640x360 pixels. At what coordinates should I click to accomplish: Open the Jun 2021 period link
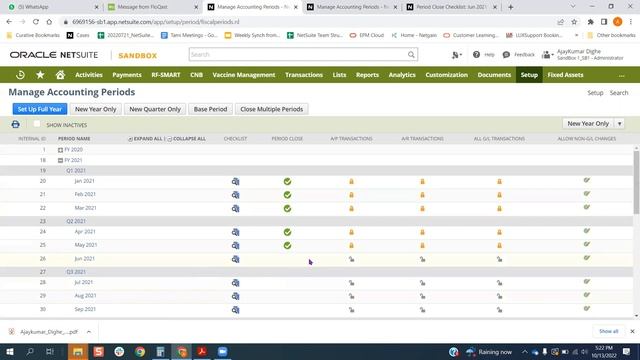[84, 259]
